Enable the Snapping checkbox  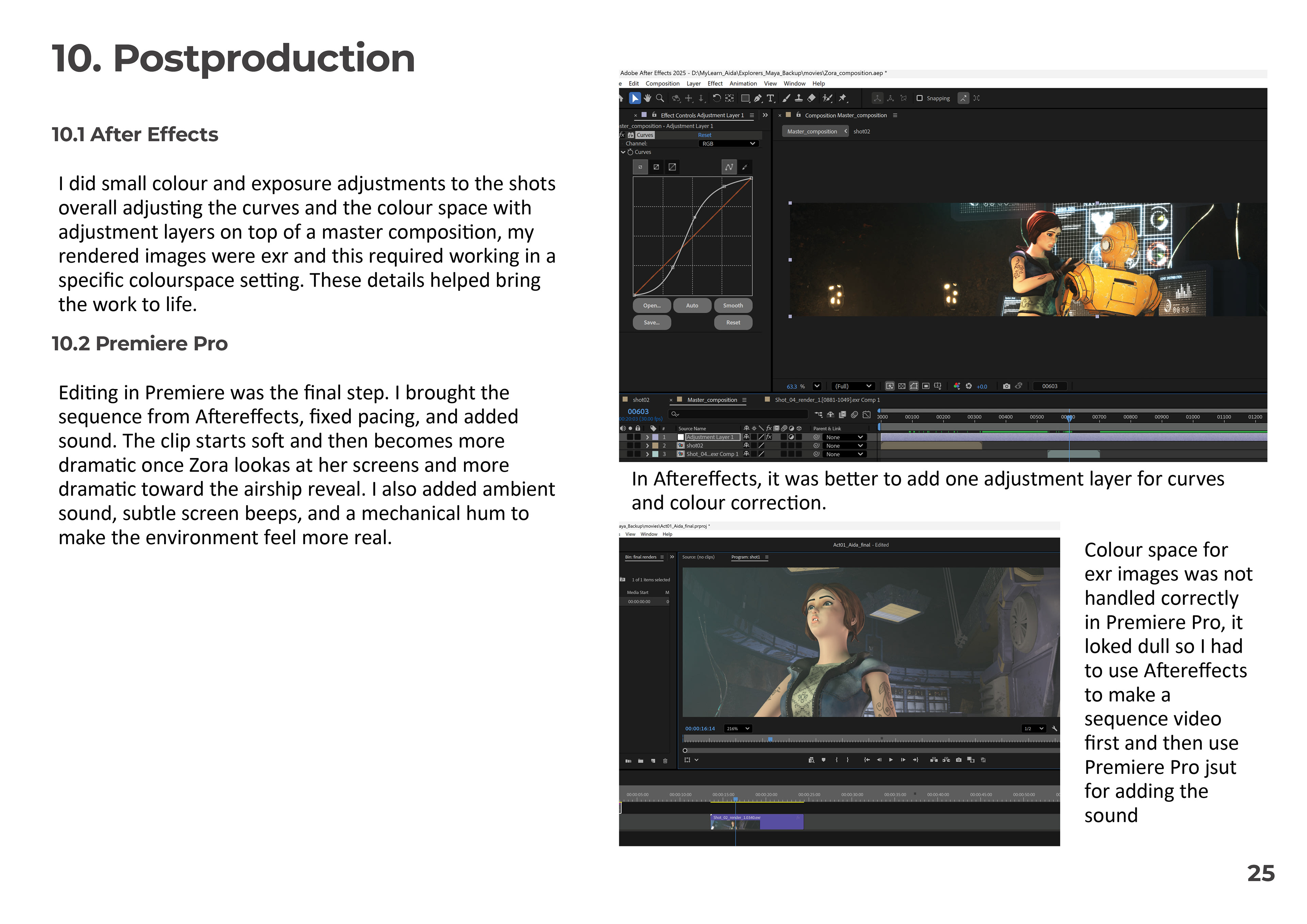(919, 98)
